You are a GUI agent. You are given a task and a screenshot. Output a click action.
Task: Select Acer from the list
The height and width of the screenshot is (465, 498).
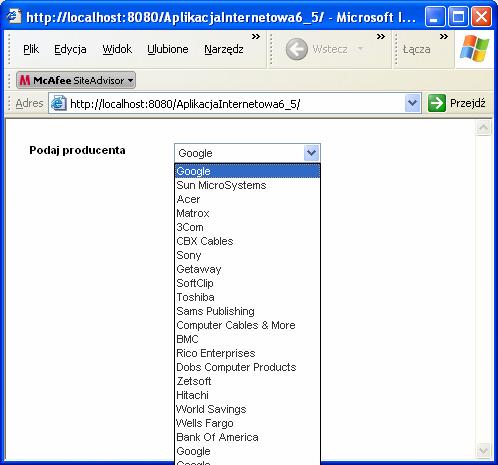pos(247,199)
